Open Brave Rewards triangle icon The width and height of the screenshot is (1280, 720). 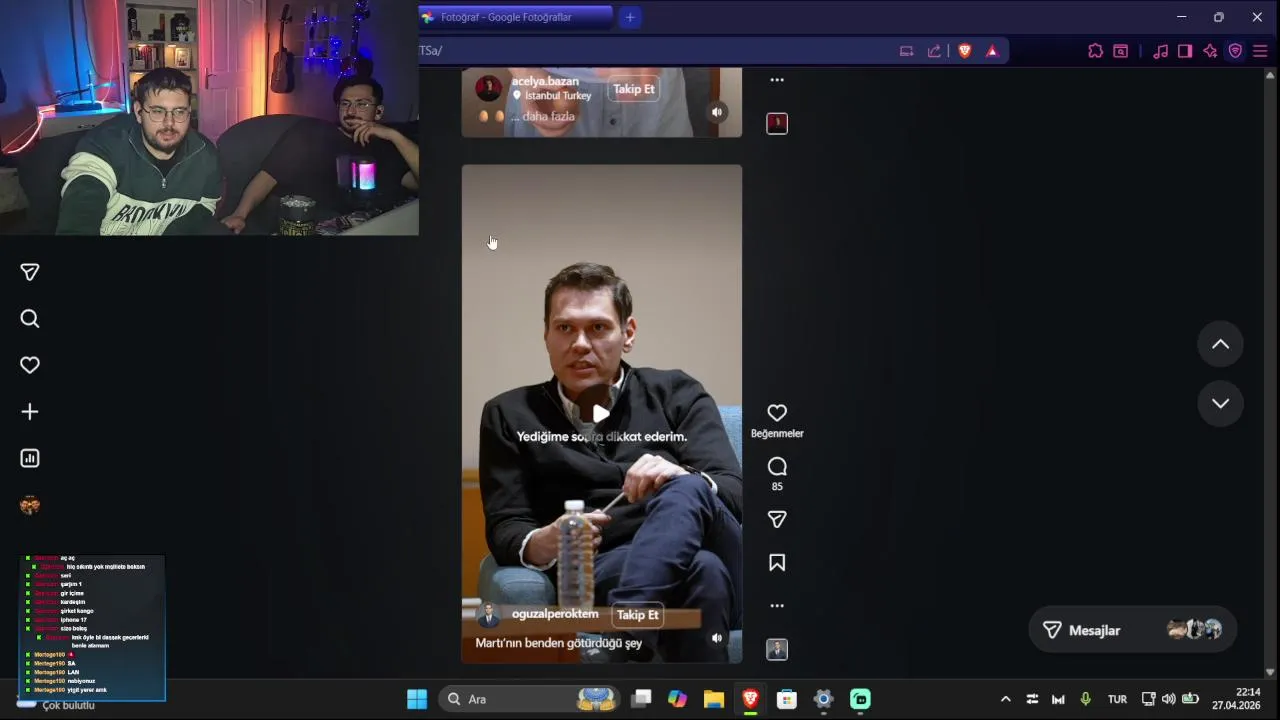point(992,51)
